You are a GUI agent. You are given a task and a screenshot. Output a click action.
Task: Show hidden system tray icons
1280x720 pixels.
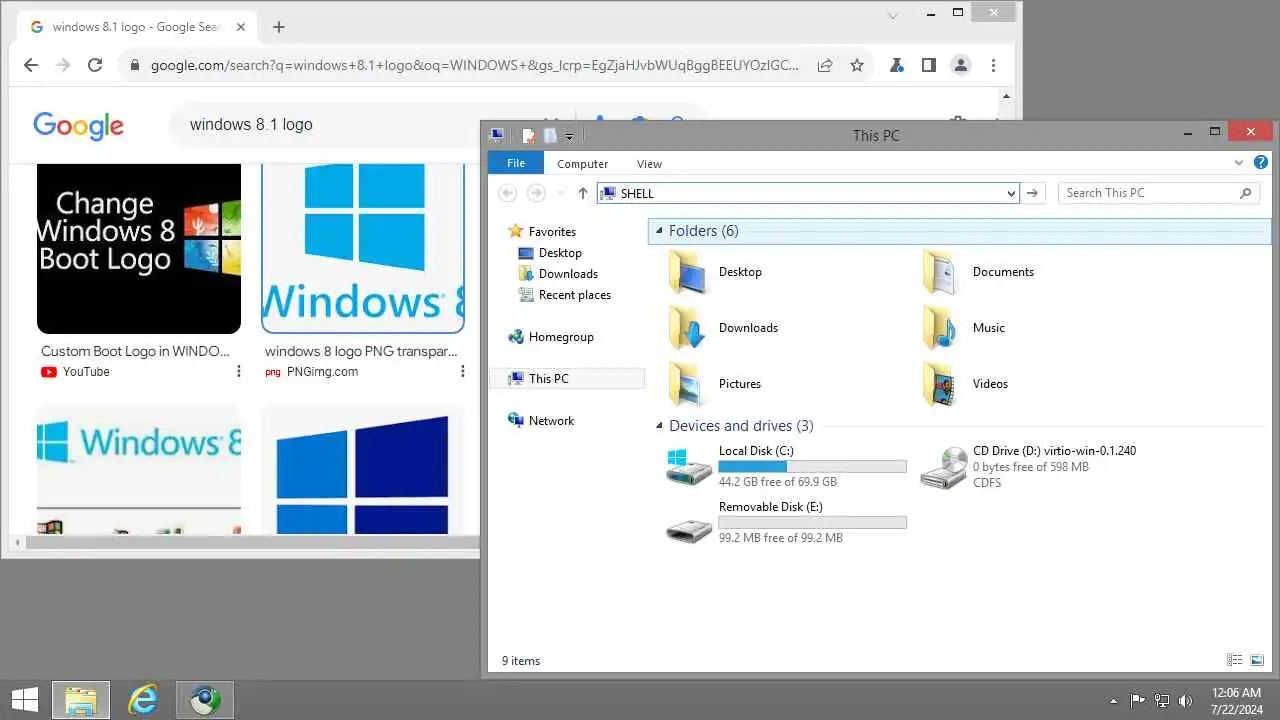click(x=1114, y=700)
